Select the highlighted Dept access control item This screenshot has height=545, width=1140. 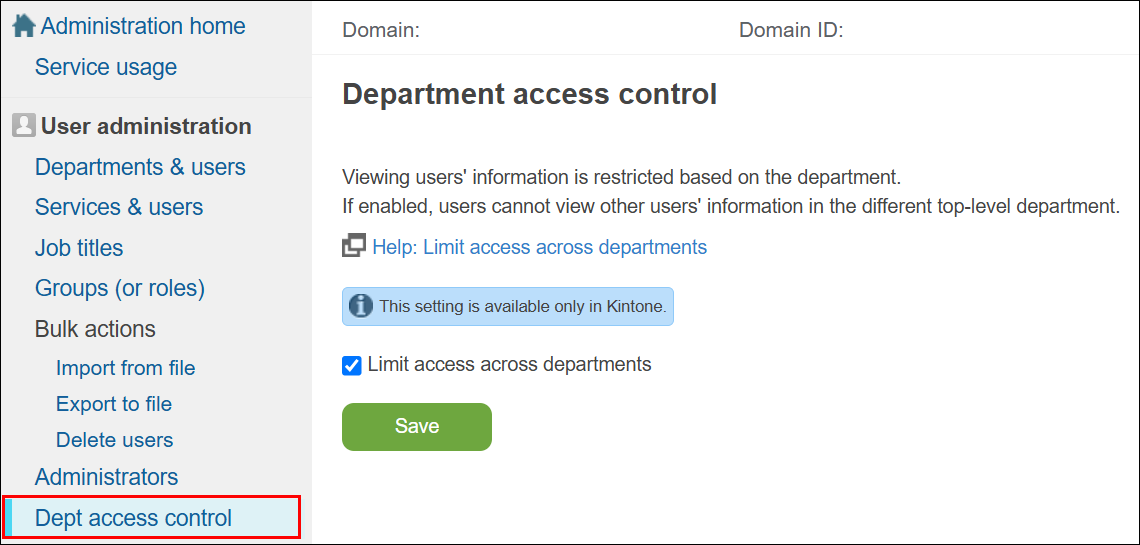click(133, 518)
